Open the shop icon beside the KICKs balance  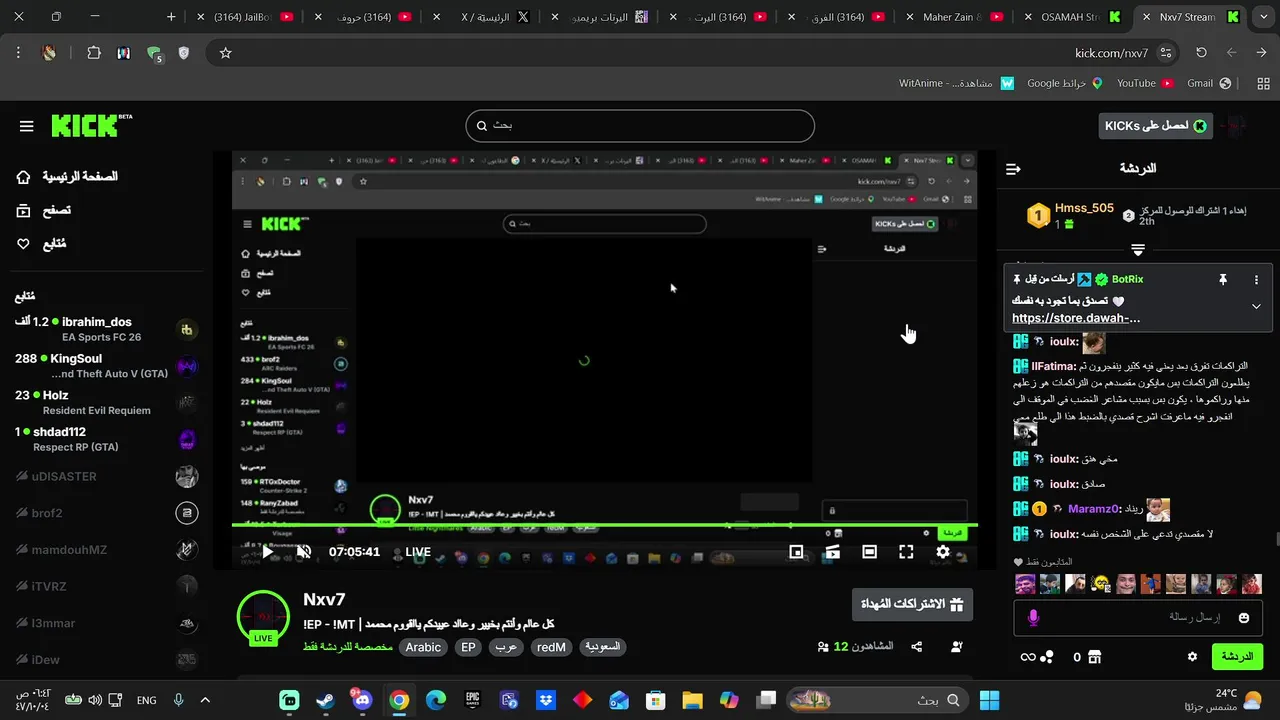pyautogui.click(x=1095, y=657)
